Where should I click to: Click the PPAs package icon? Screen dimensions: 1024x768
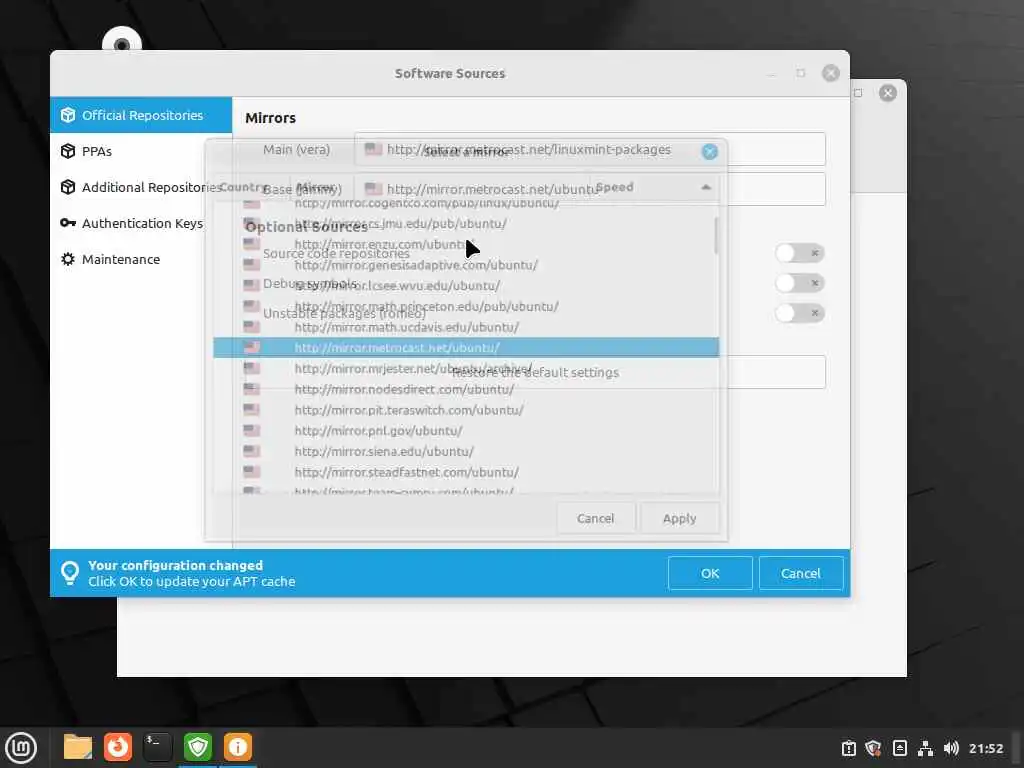68,151
